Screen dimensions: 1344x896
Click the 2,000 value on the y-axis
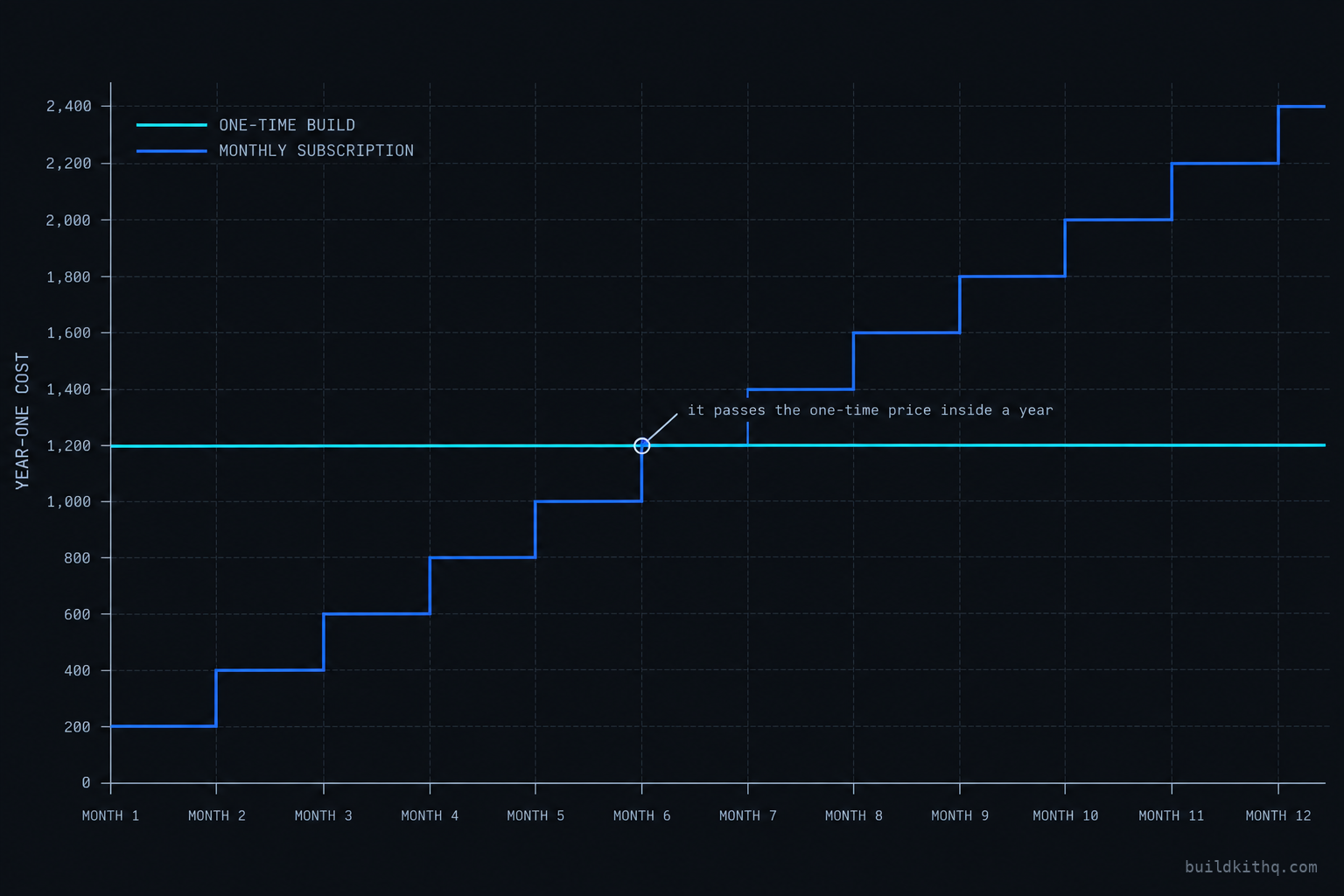click(68, 220)
